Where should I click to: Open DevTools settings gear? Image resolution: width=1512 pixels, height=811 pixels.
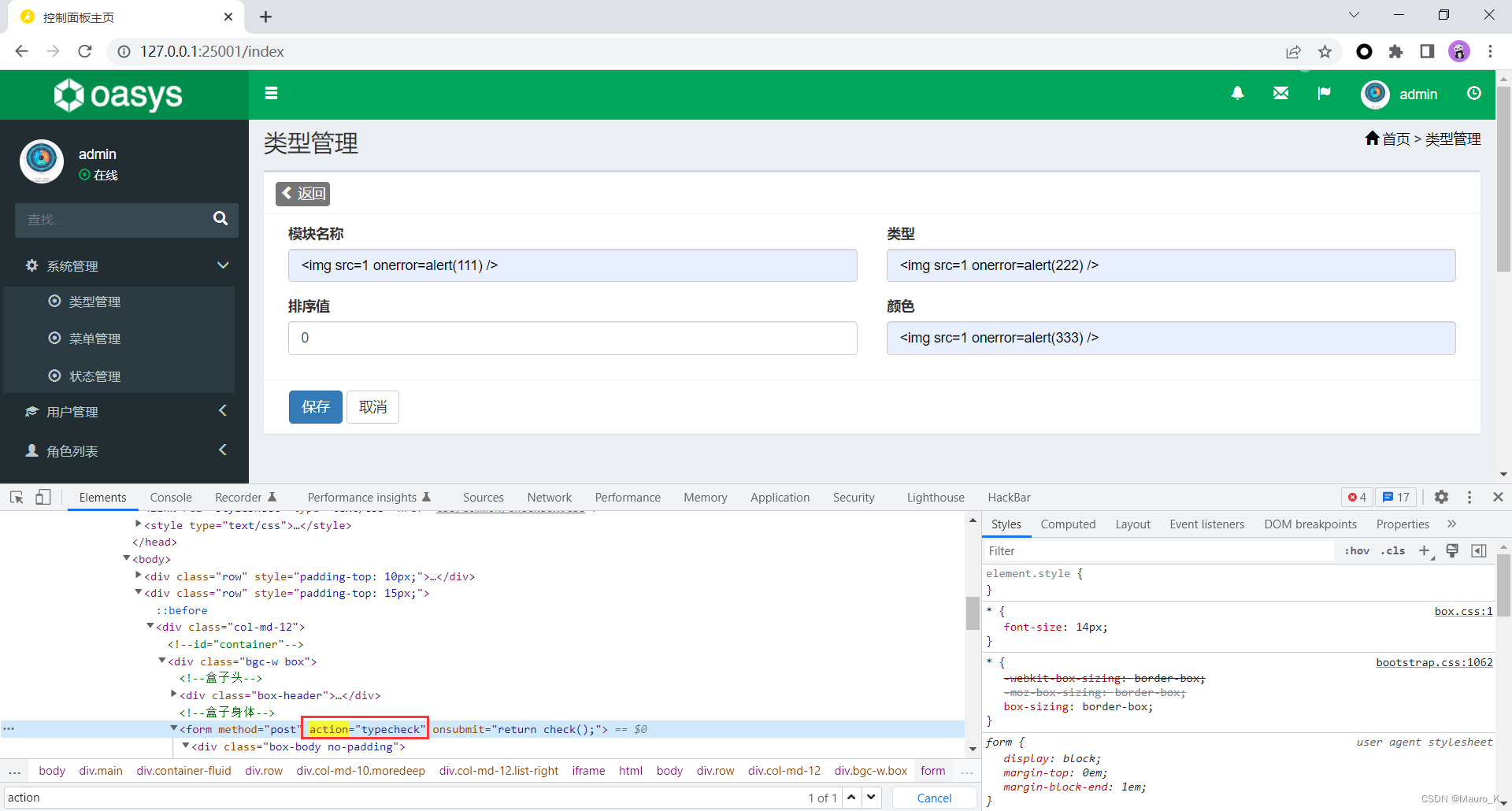1442,497
